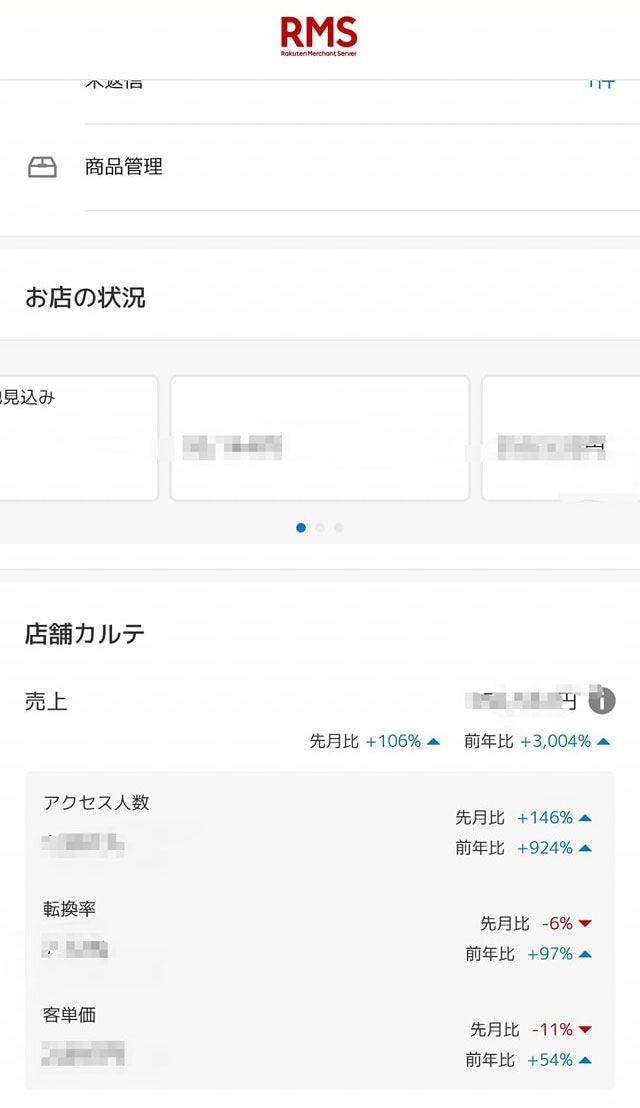The width and height of the screenshot is (640, 1108).
Task: Tap the 転換率 metric label
Action: pos(70,908)
